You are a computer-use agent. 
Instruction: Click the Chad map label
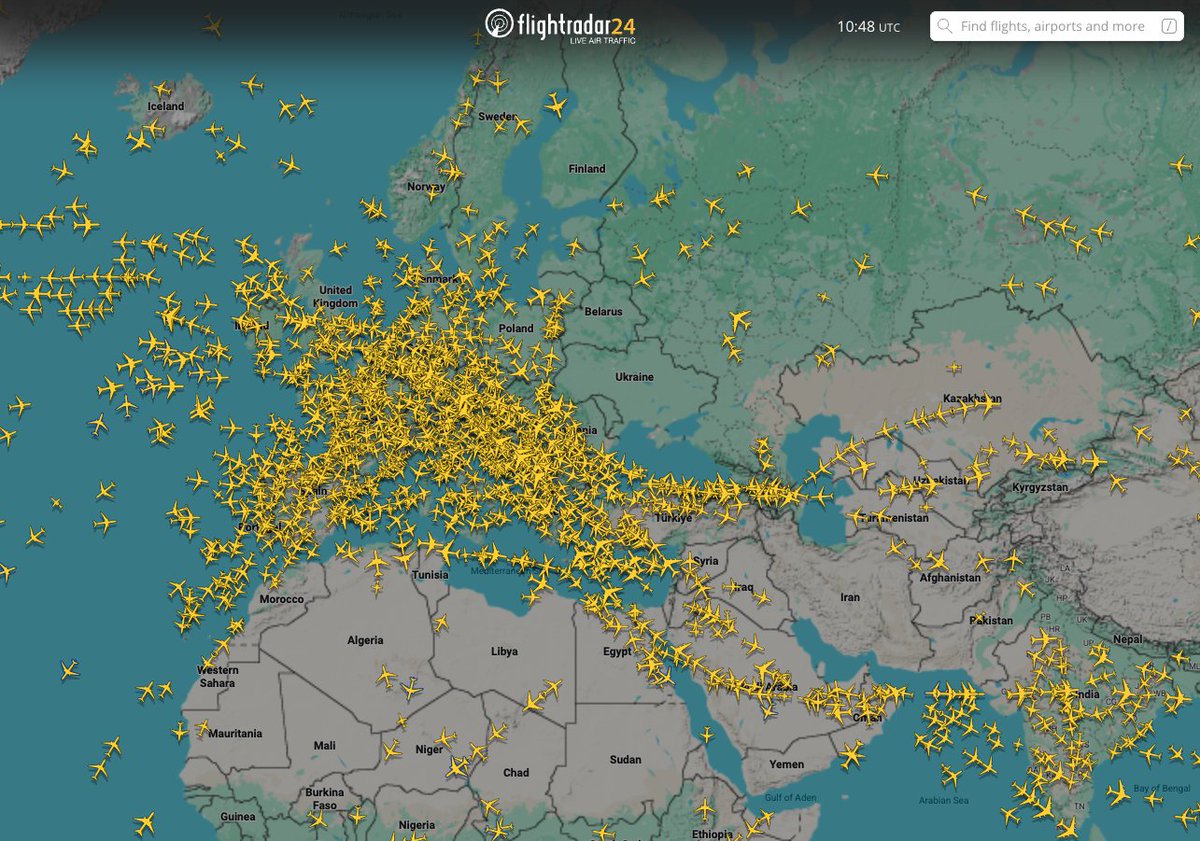tap(516, 772)
